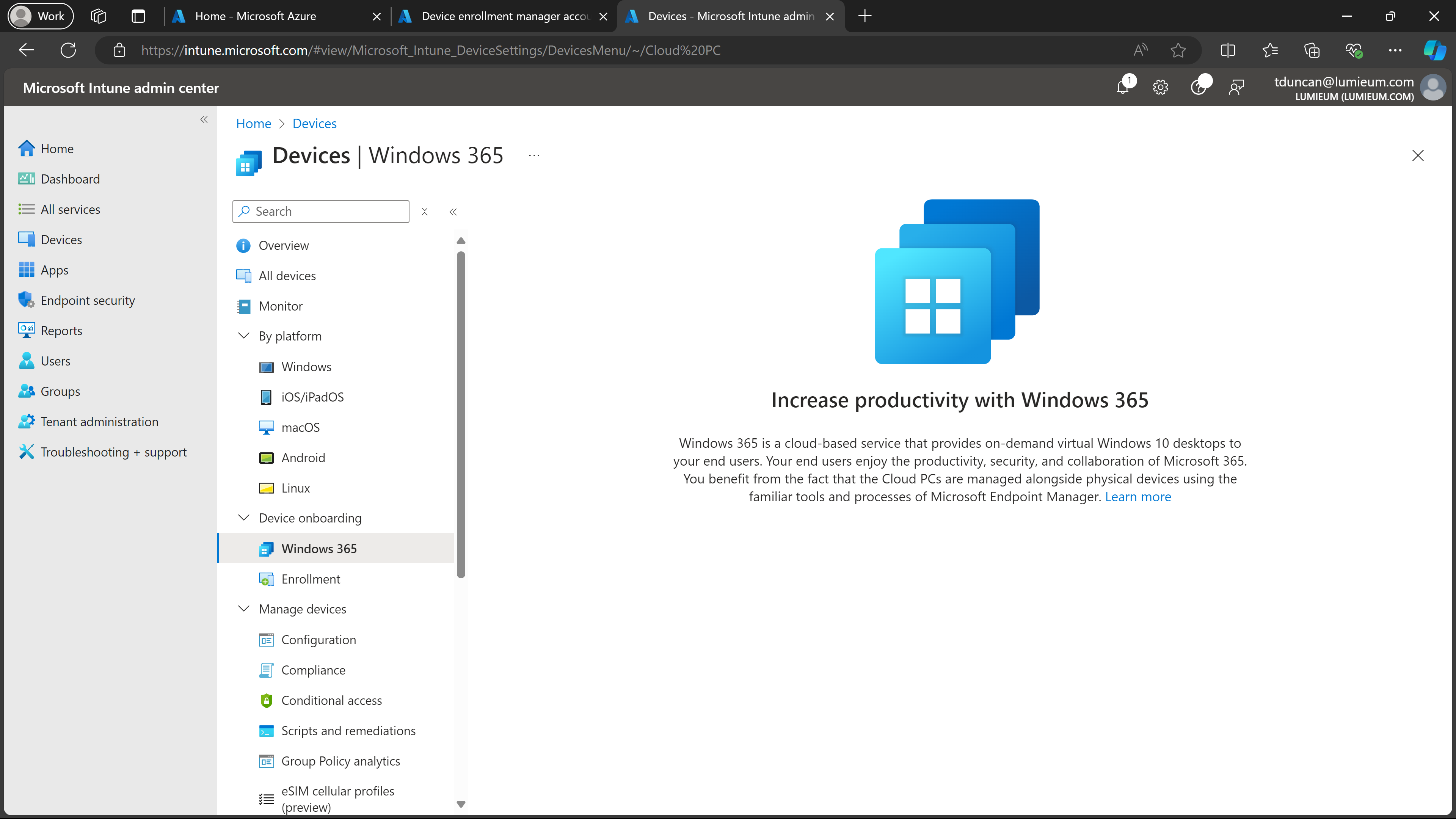Go back to previous page
Viewport: 1456px width, 819px height.
click(x=27, y=50)
